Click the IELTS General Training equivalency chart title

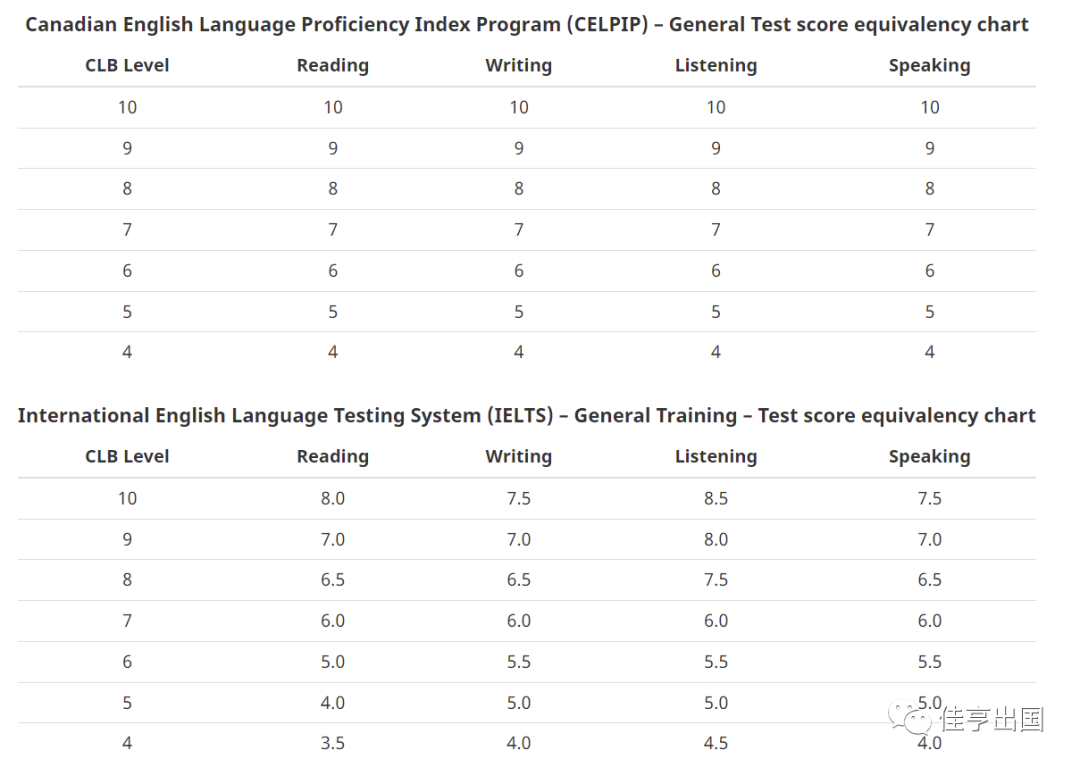527,416
